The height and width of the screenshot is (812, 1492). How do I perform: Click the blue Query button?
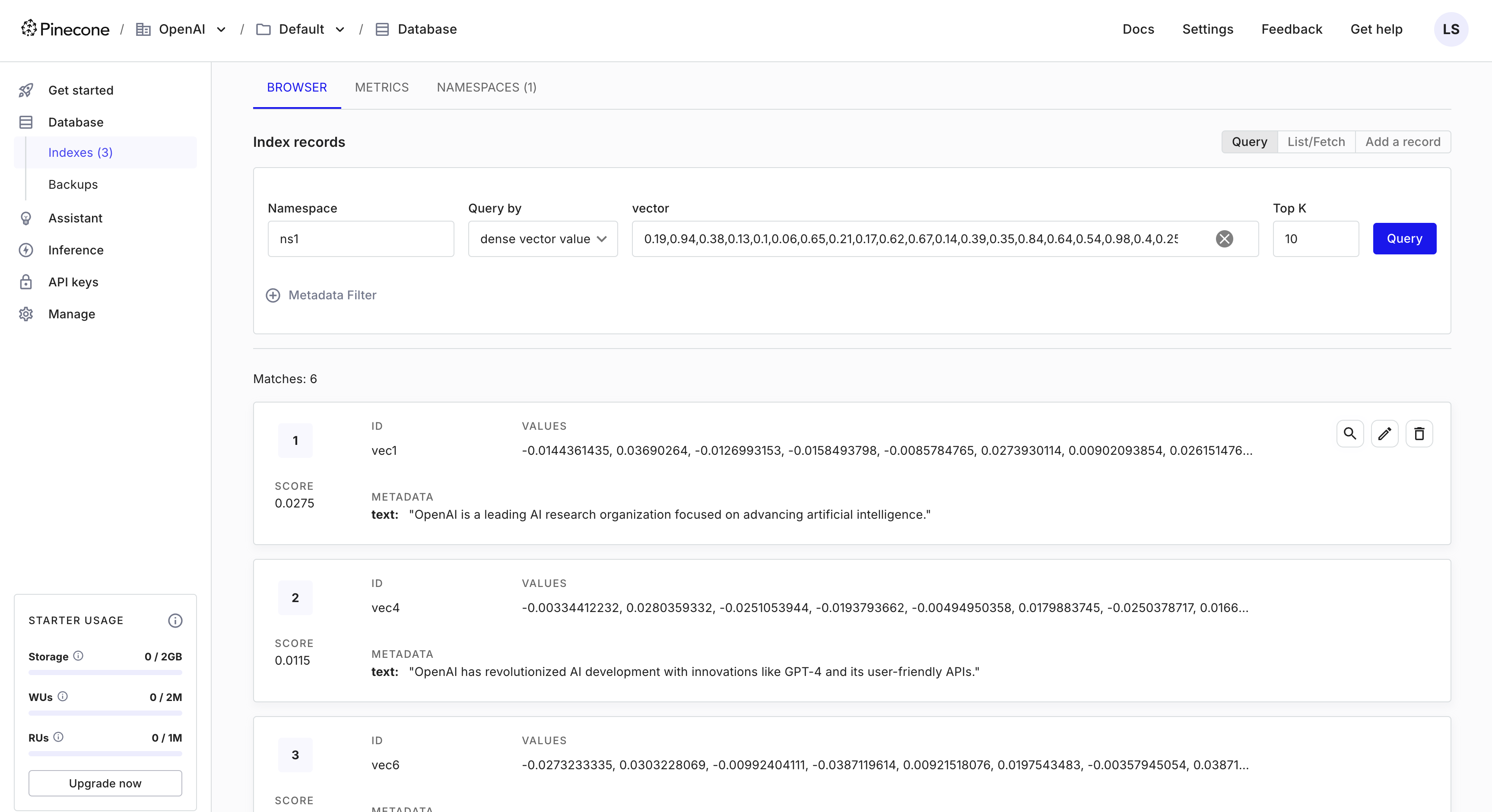[1404, 238]
